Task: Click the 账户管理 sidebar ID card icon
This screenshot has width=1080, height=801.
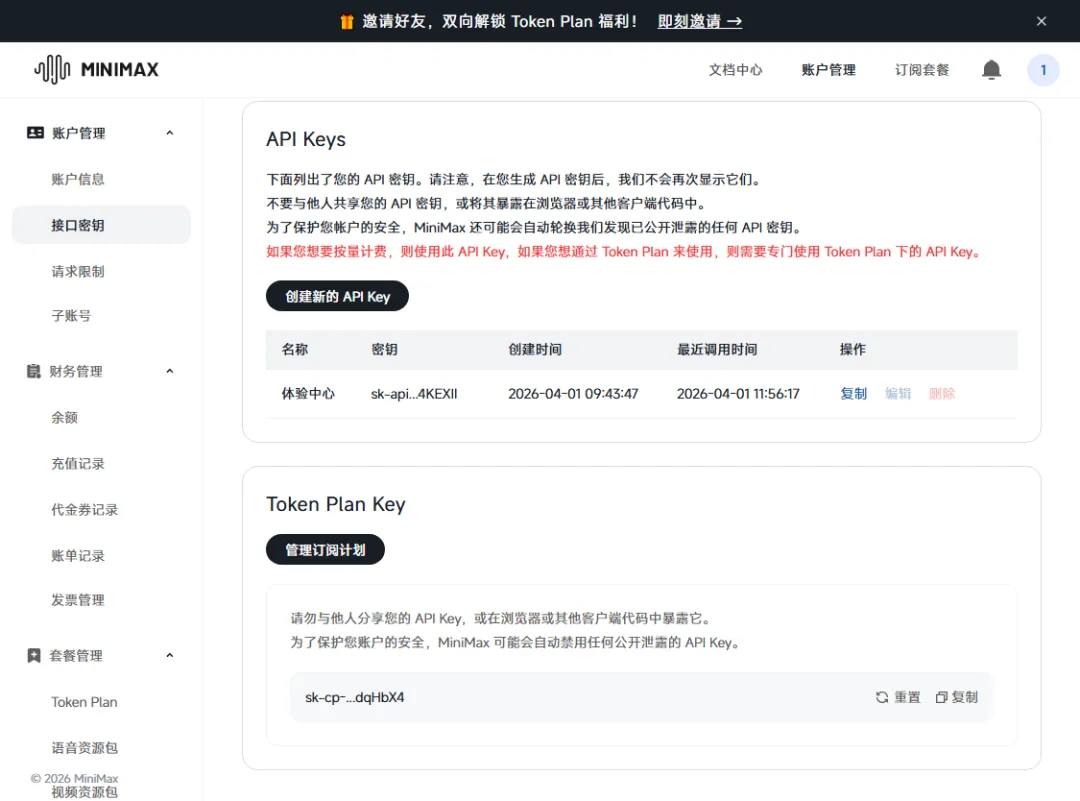Action: pyautogui.click(x=35, y=133)
